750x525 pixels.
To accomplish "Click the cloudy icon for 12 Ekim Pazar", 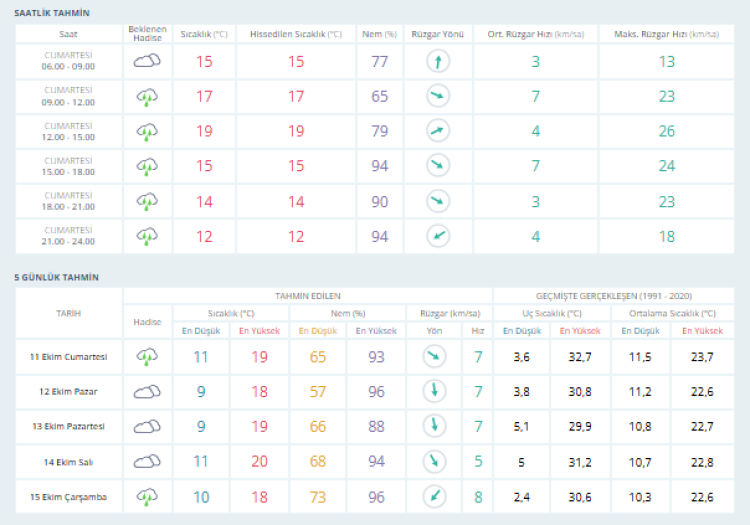I will (x=148, y=391).
